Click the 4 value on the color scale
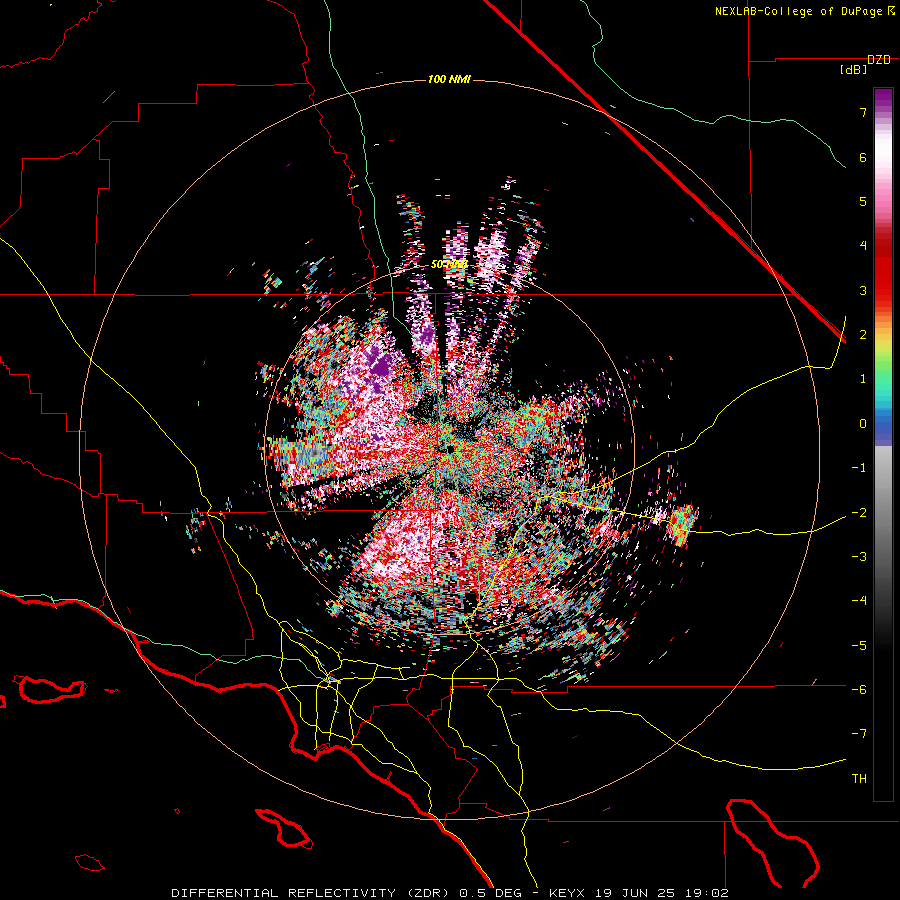The width and height of the screenshot is (900, 900). click(x=863, y=246)
